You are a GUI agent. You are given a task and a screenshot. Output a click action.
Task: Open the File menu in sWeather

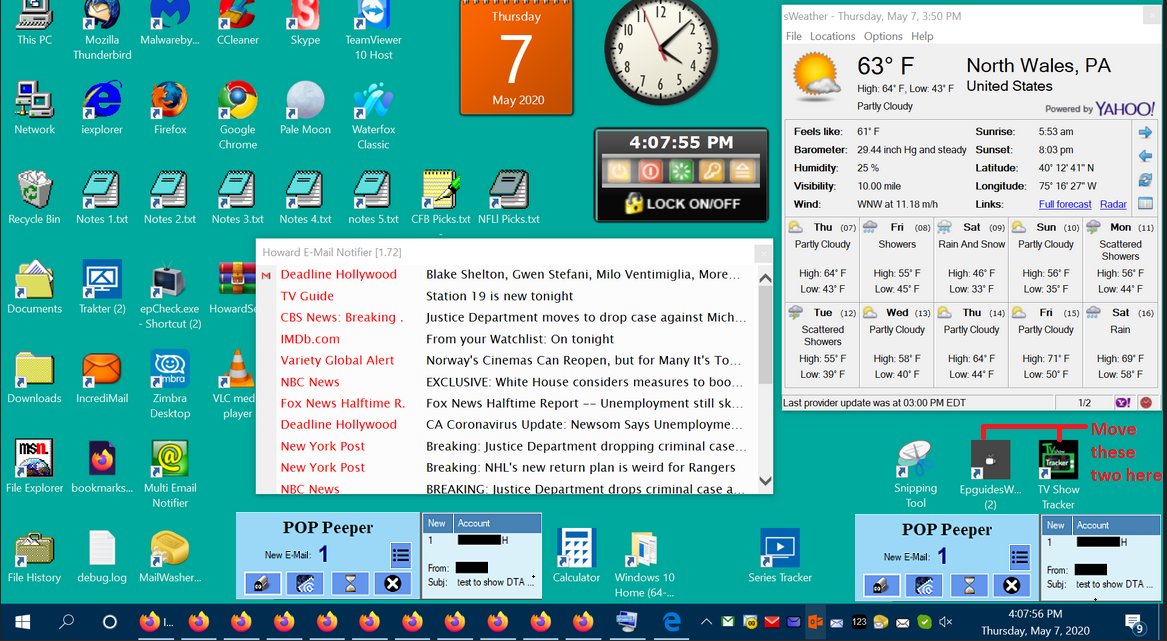click(793, 36)
